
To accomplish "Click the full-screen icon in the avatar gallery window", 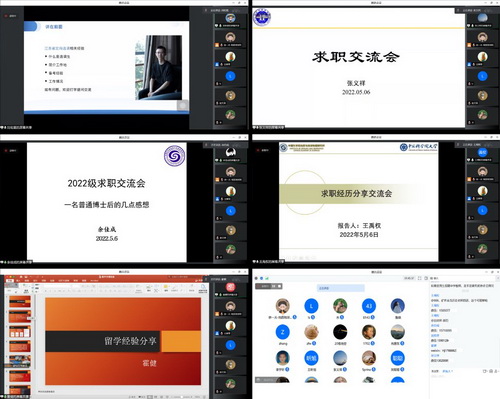I will (420, 278).
